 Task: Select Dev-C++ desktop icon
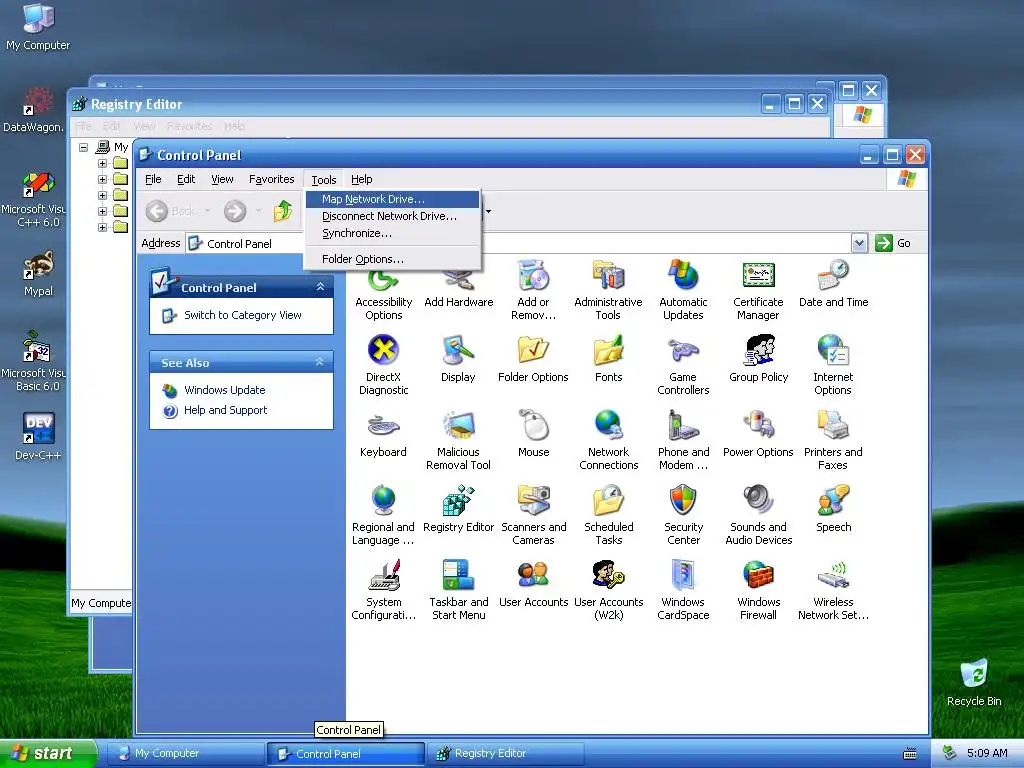pyautogui.click(x=38, y=437)
